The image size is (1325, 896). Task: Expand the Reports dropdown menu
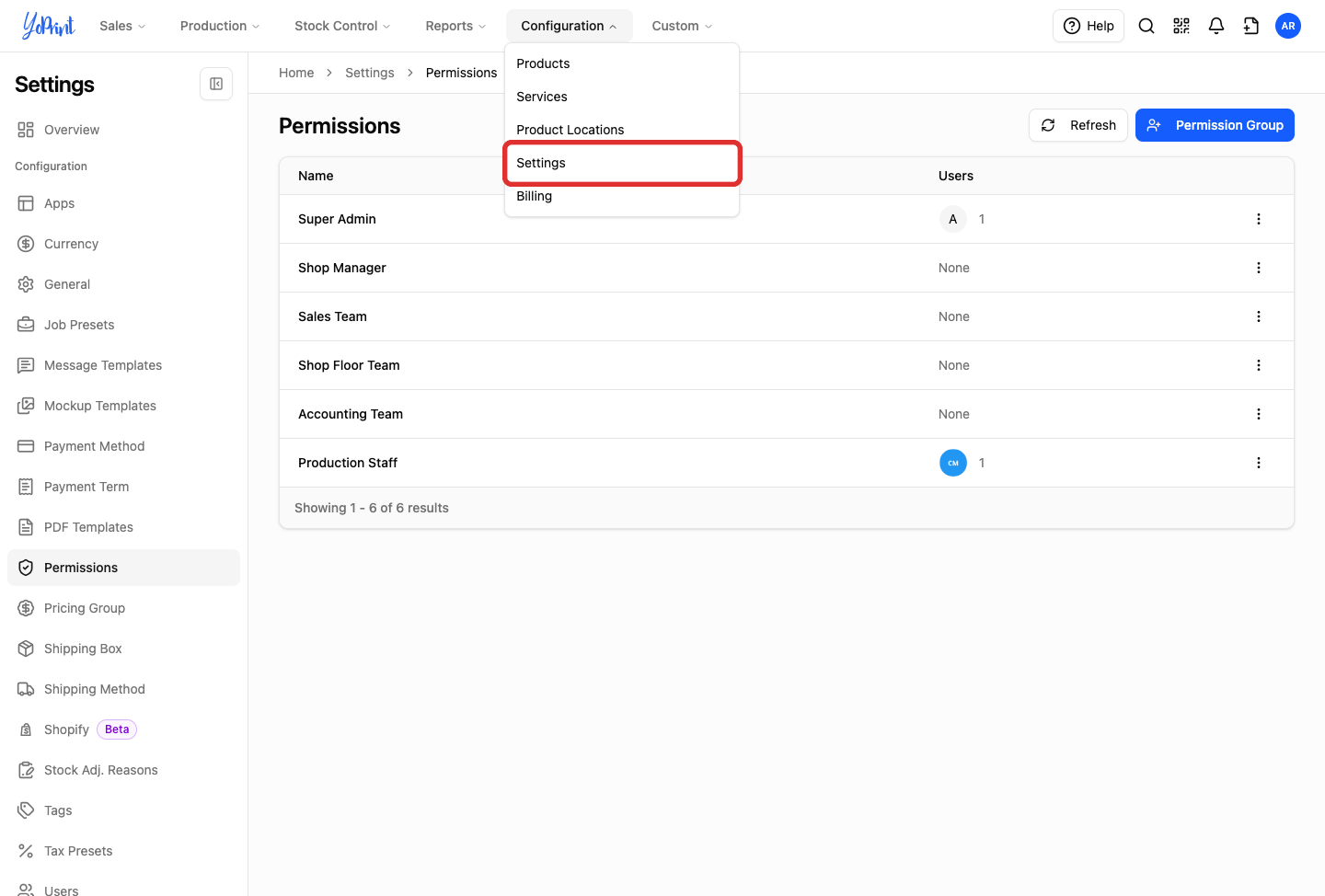(455, 26)
